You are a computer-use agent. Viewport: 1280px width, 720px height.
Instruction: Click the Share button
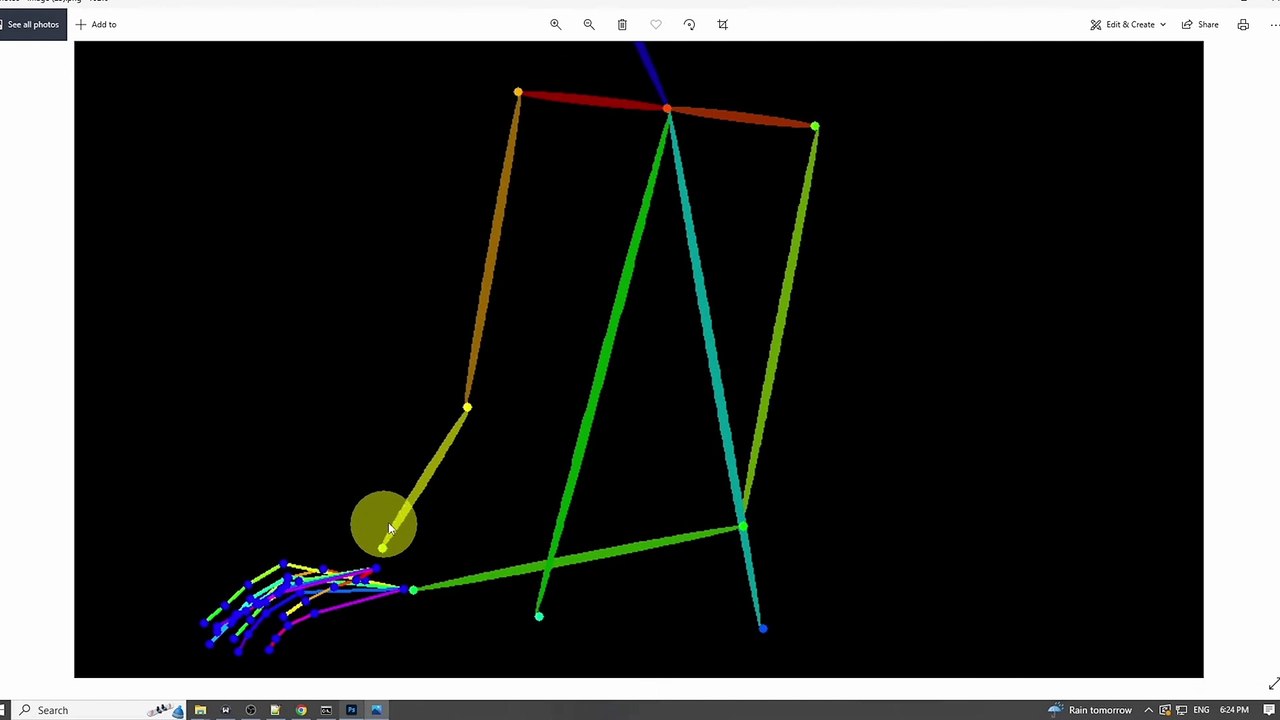(x=1200, y=24)
